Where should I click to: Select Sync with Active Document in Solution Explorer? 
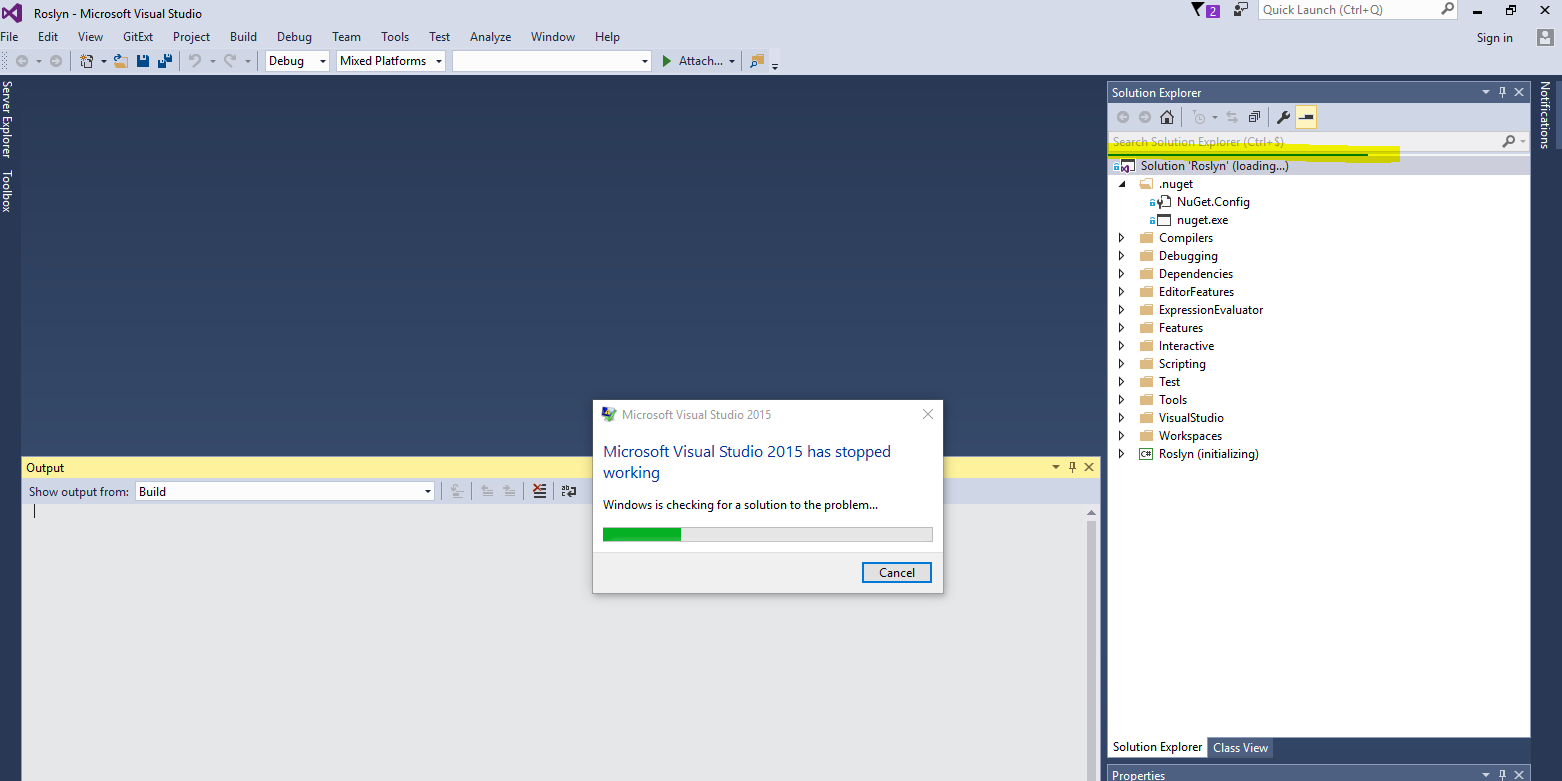tap(1232, 116)
